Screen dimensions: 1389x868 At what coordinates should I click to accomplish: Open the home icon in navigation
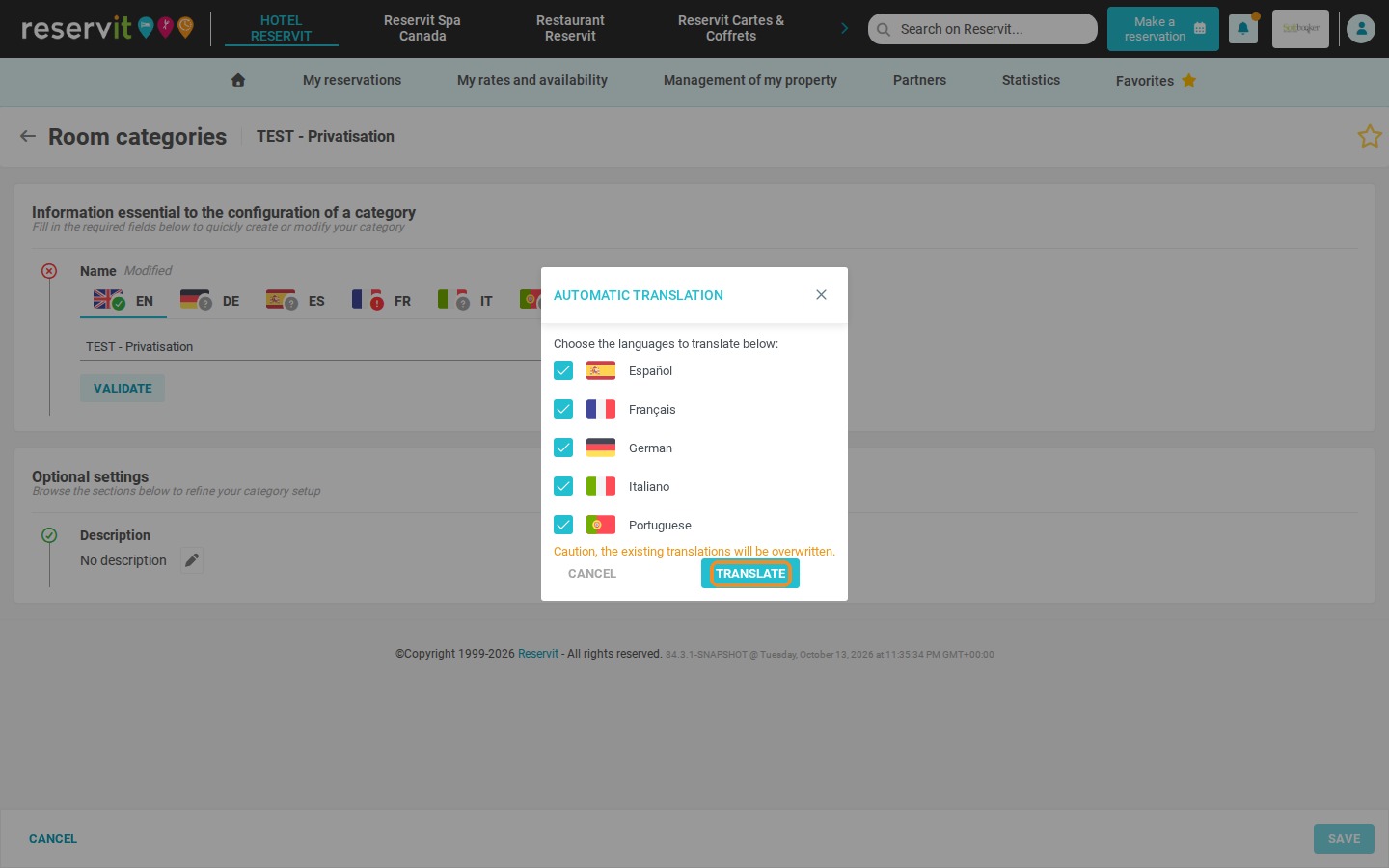coord(238,80)
